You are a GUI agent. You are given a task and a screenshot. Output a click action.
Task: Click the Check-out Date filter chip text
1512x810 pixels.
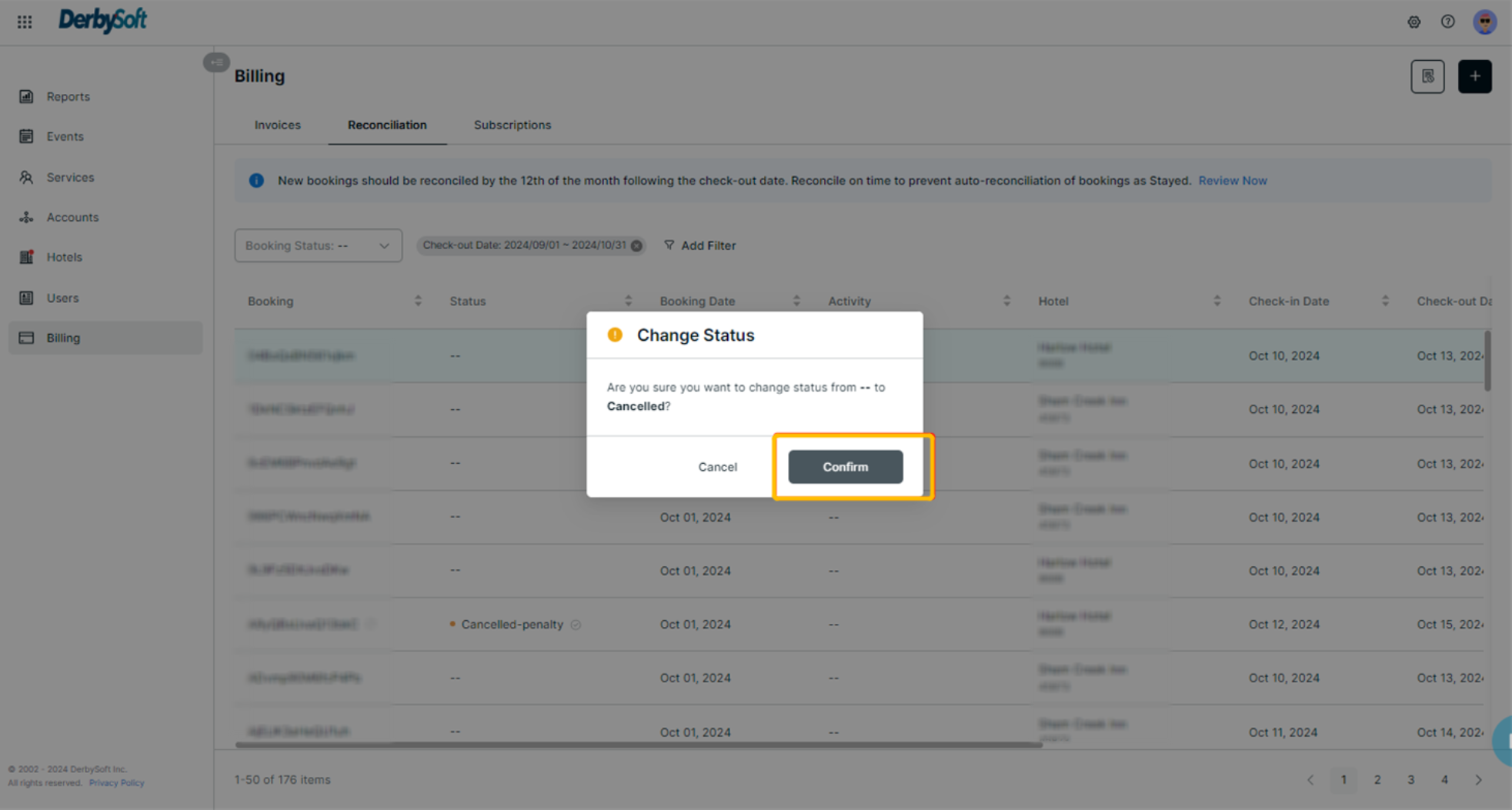[524, 245]
